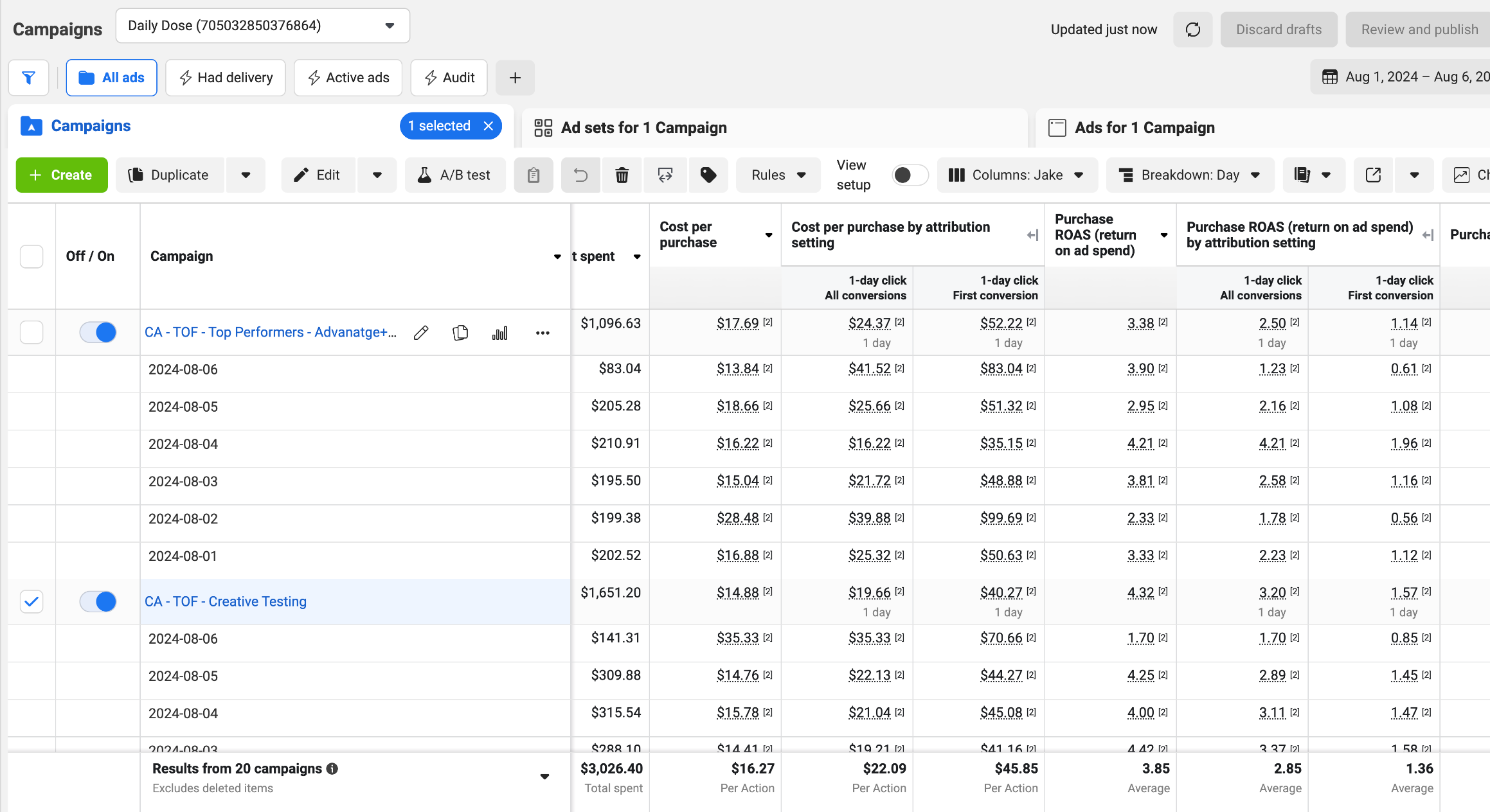Click the $17.69 cost per purchase value

coord(738,323)
